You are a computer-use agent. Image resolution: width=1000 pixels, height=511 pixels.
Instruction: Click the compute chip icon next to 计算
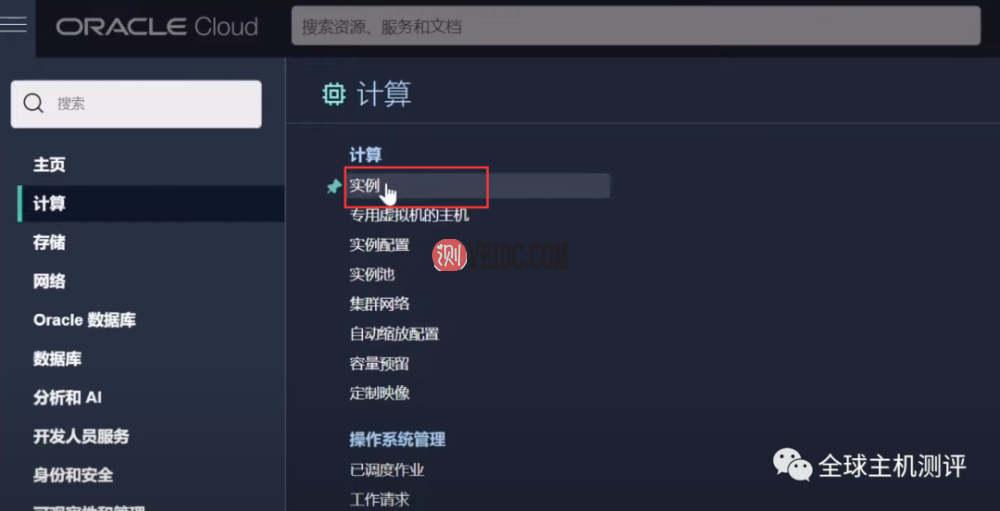(334, 94)
